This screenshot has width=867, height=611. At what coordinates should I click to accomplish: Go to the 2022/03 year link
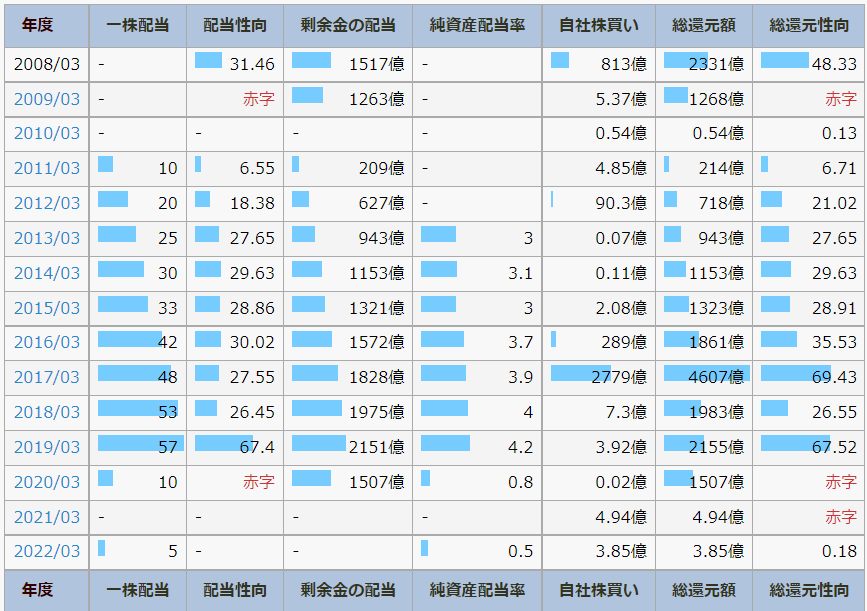pyautogui.click(x=47, y=551)
